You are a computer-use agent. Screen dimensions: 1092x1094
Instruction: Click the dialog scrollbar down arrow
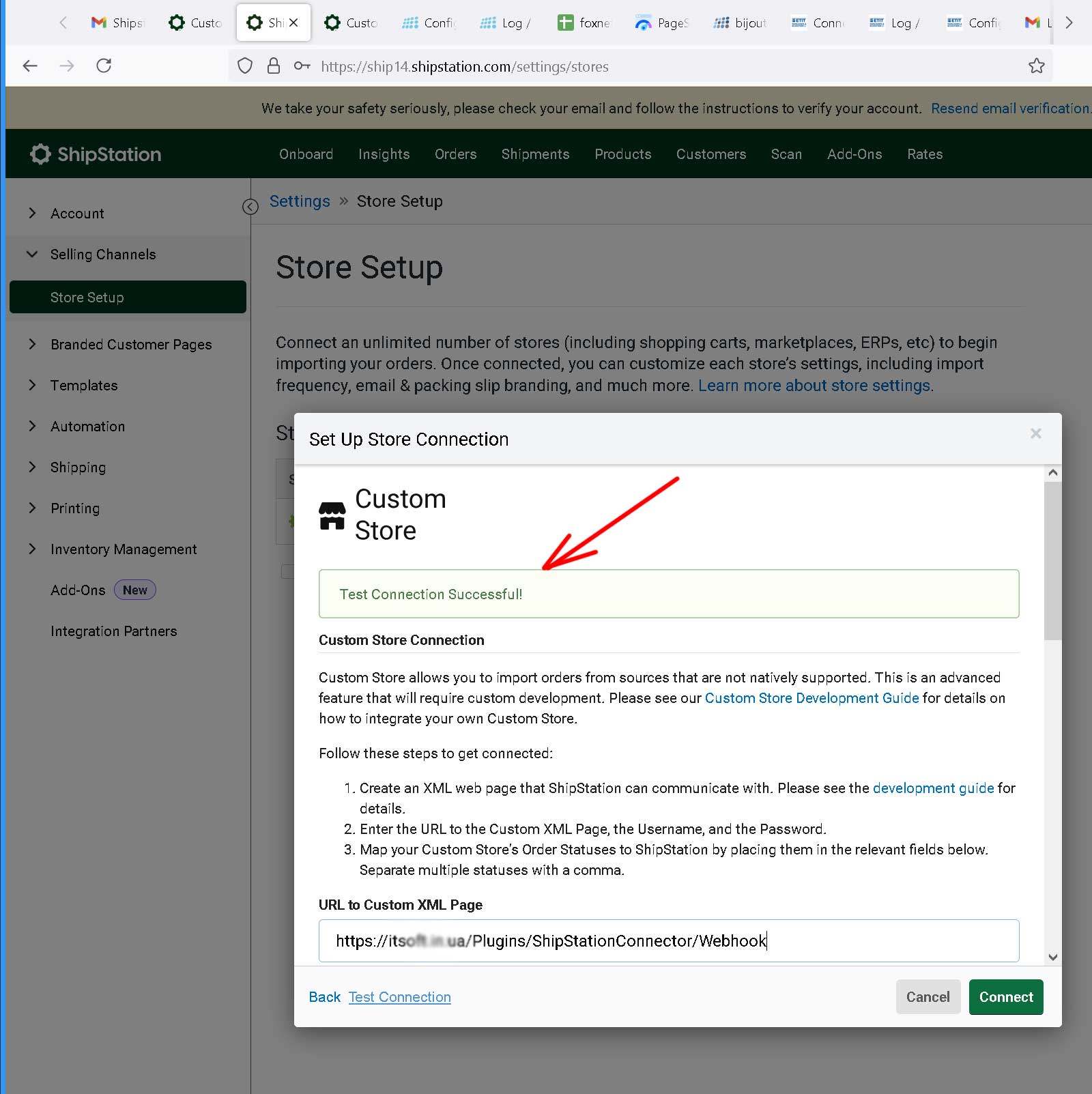pos(1053,958)
